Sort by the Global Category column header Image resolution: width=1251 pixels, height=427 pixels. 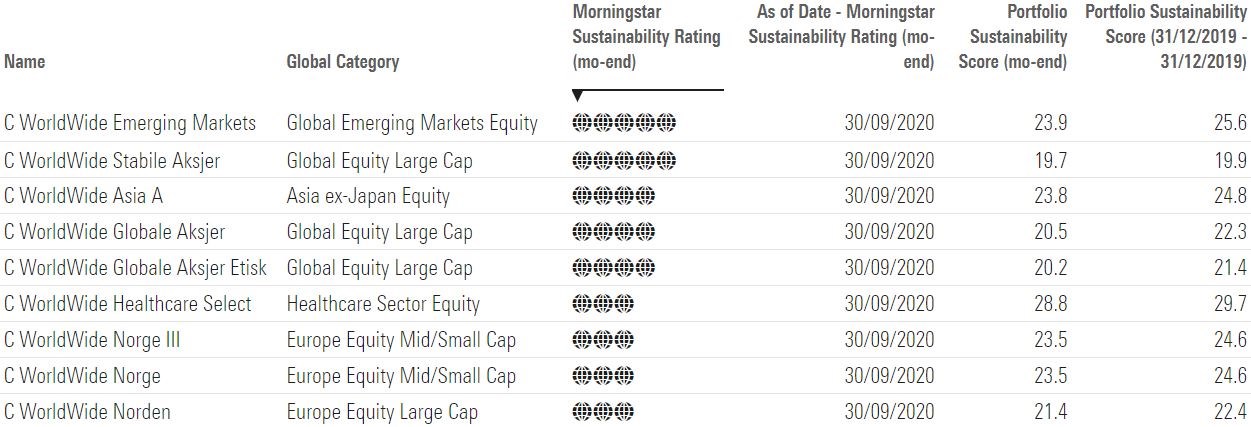point(342,62)
